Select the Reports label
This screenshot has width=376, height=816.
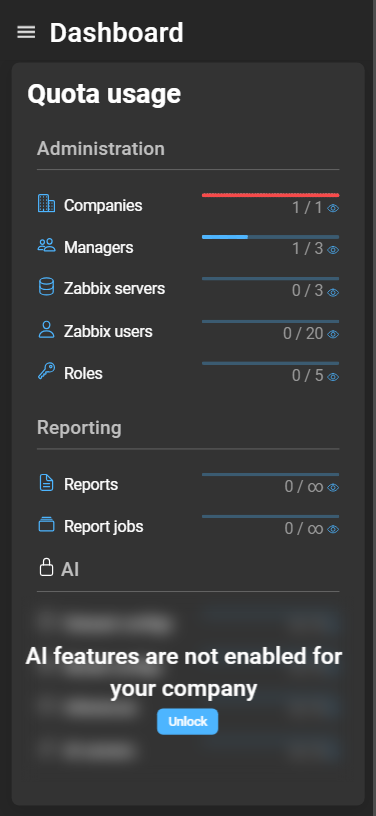point(91,484)
